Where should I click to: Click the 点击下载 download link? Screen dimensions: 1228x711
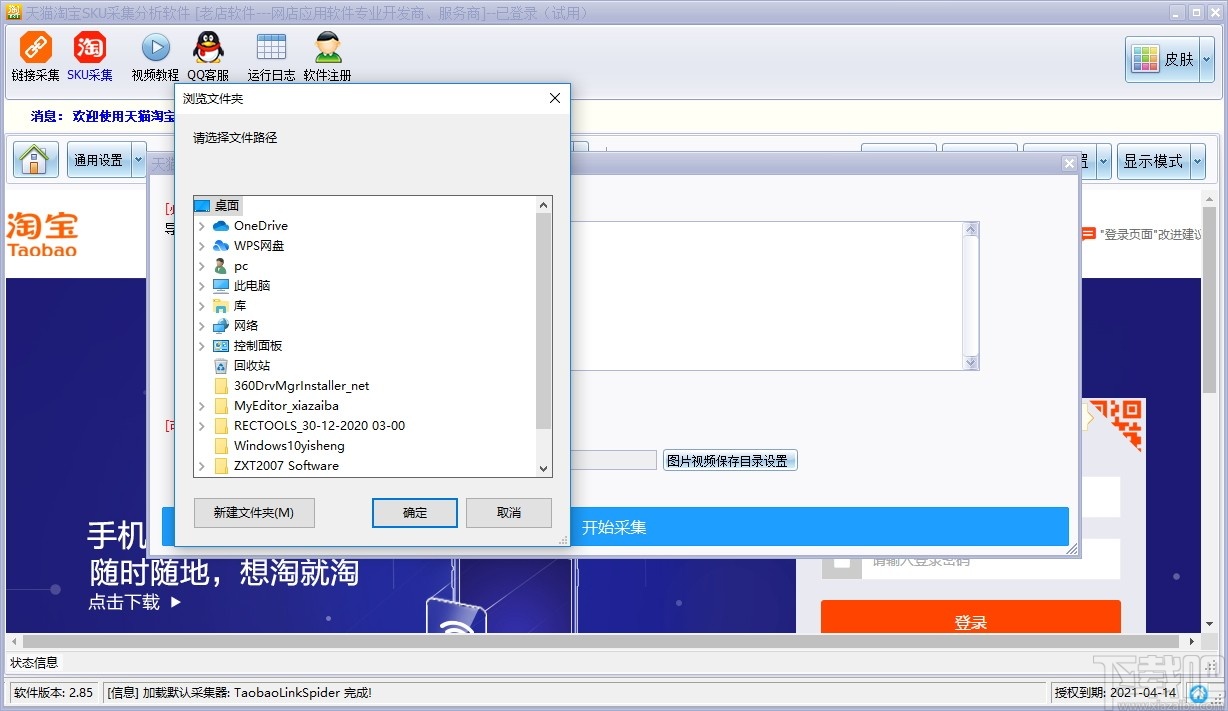coord(124,602)
